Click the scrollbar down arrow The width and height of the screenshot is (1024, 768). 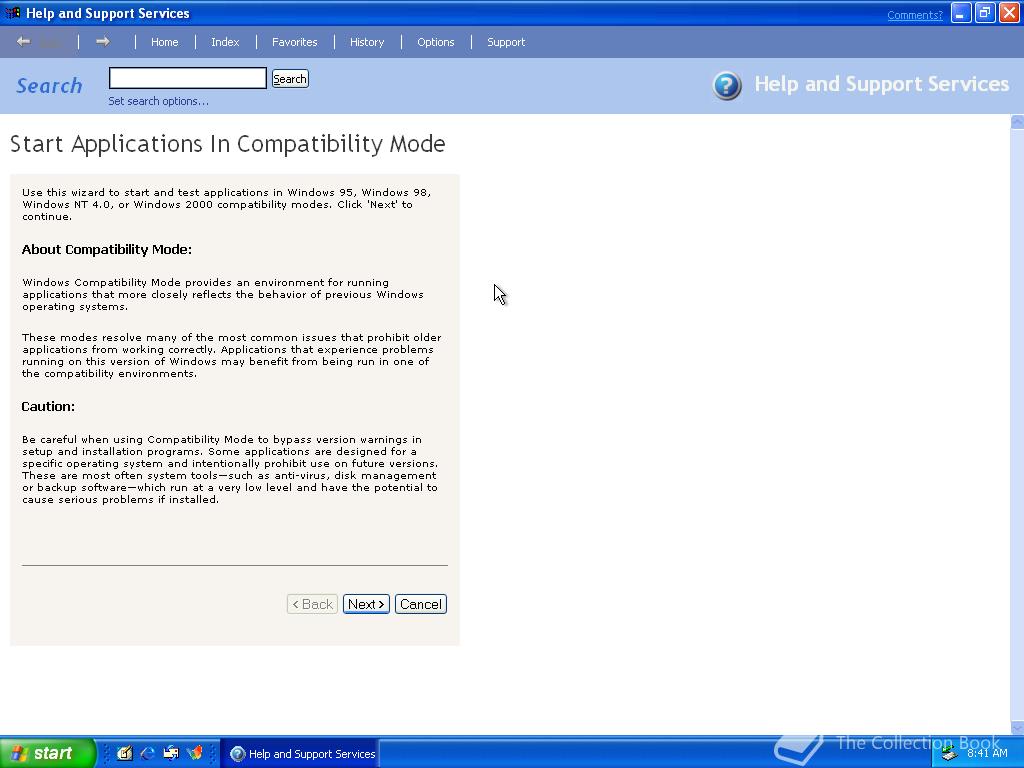[1017, 728]
